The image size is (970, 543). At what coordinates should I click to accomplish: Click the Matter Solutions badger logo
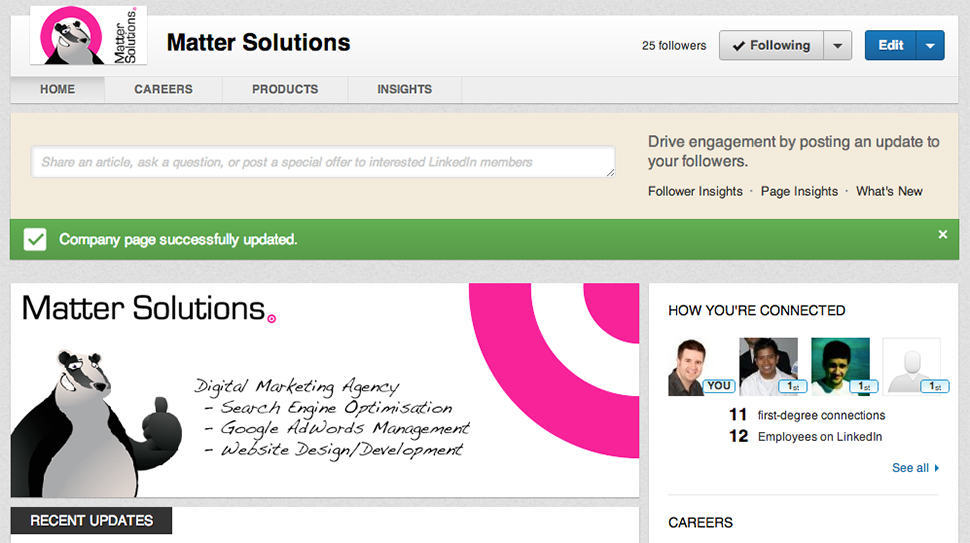tap(88, 36)
